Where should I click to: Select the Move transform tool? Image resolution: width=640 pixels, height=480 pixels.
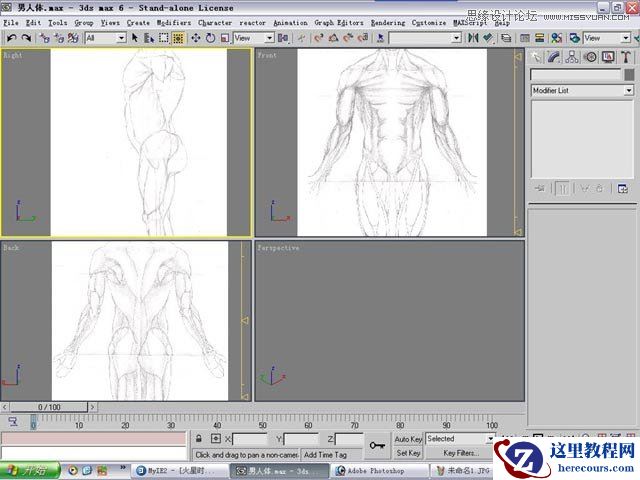[196, 38]
